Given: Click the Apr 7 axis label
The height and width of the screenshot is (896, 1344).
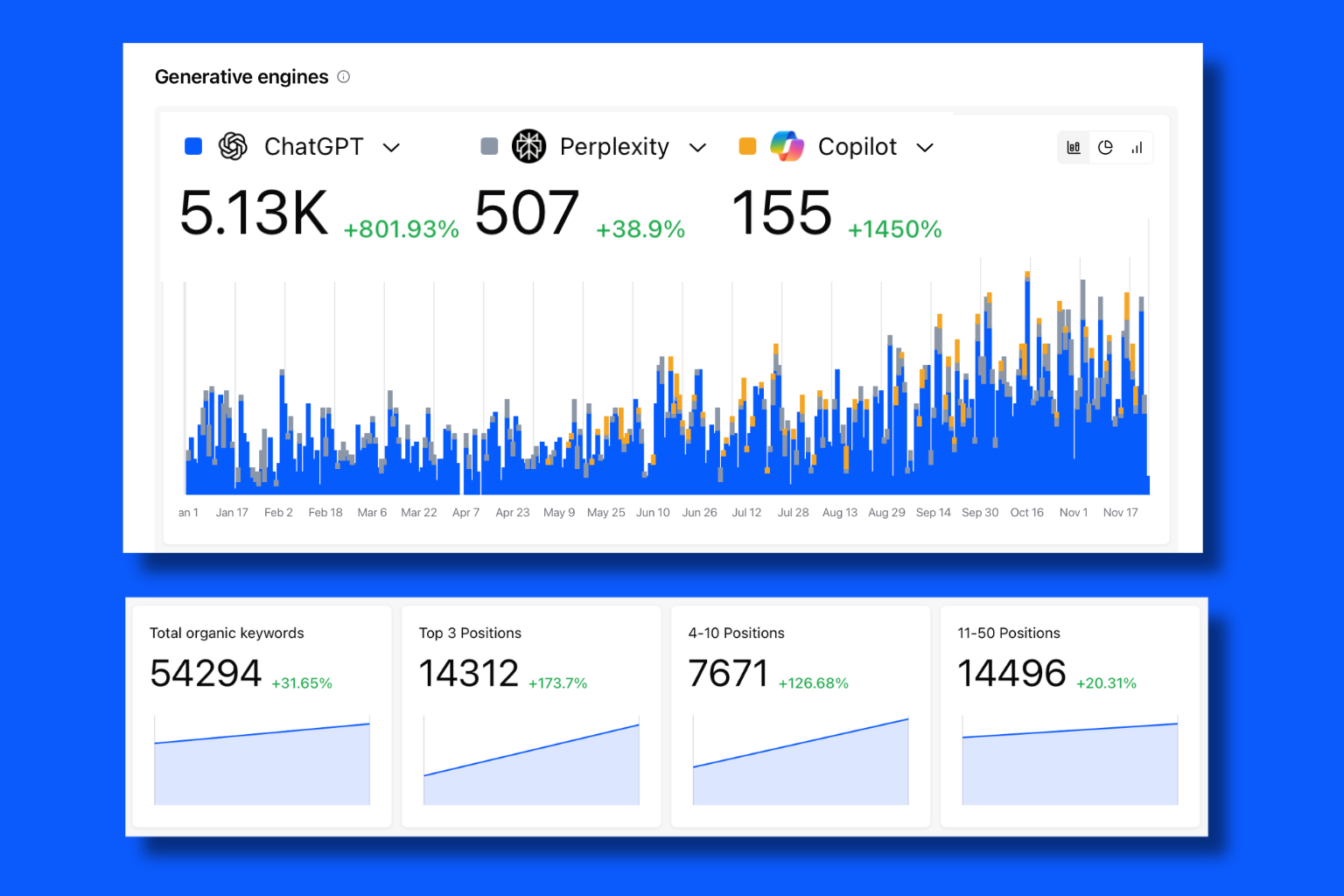Looking at the screenshot, I should tap(465, 513).
